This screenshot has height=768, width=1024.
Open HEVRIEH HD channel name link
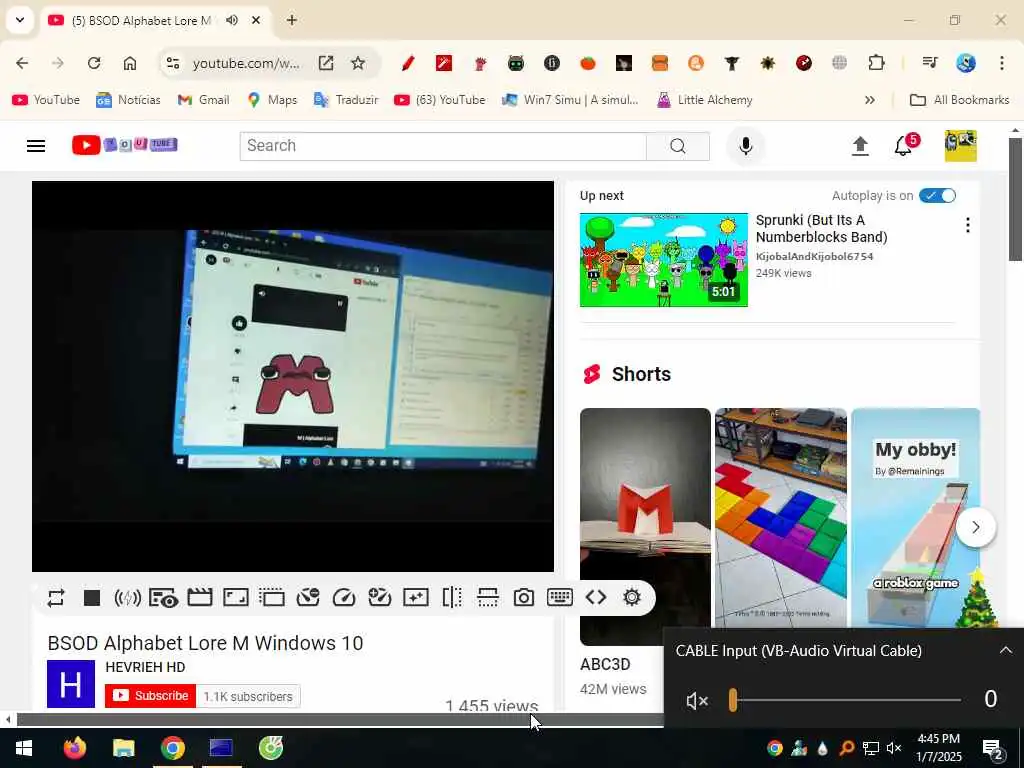click(x=145, y=667)
